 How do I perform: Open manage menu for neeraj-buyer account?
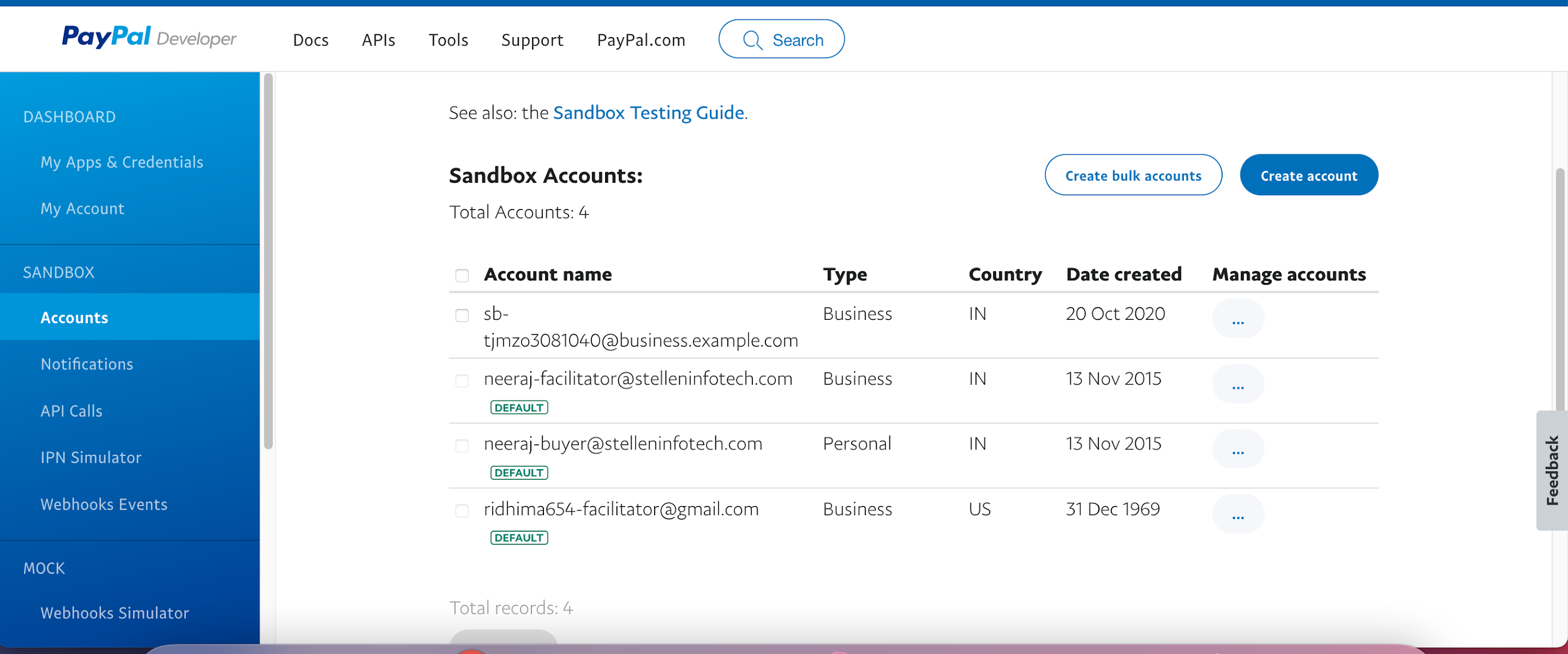click(1238, 449)
